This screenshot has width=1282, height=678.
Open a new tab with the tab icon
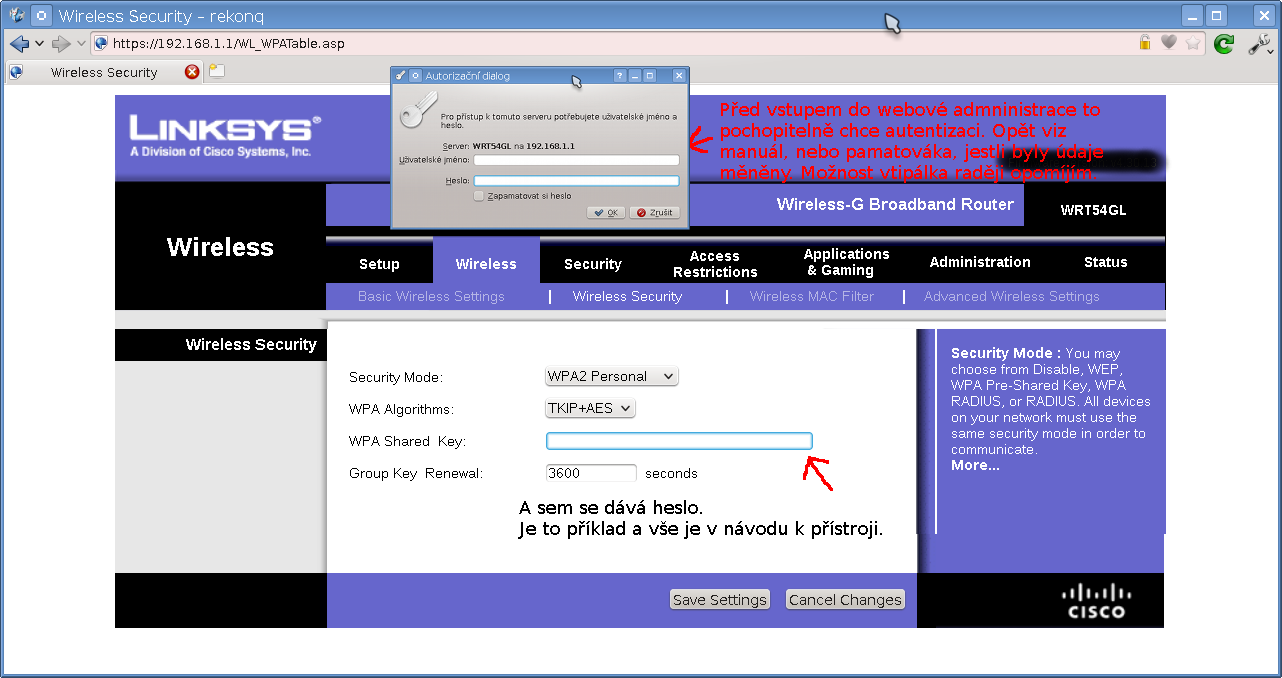216,72
